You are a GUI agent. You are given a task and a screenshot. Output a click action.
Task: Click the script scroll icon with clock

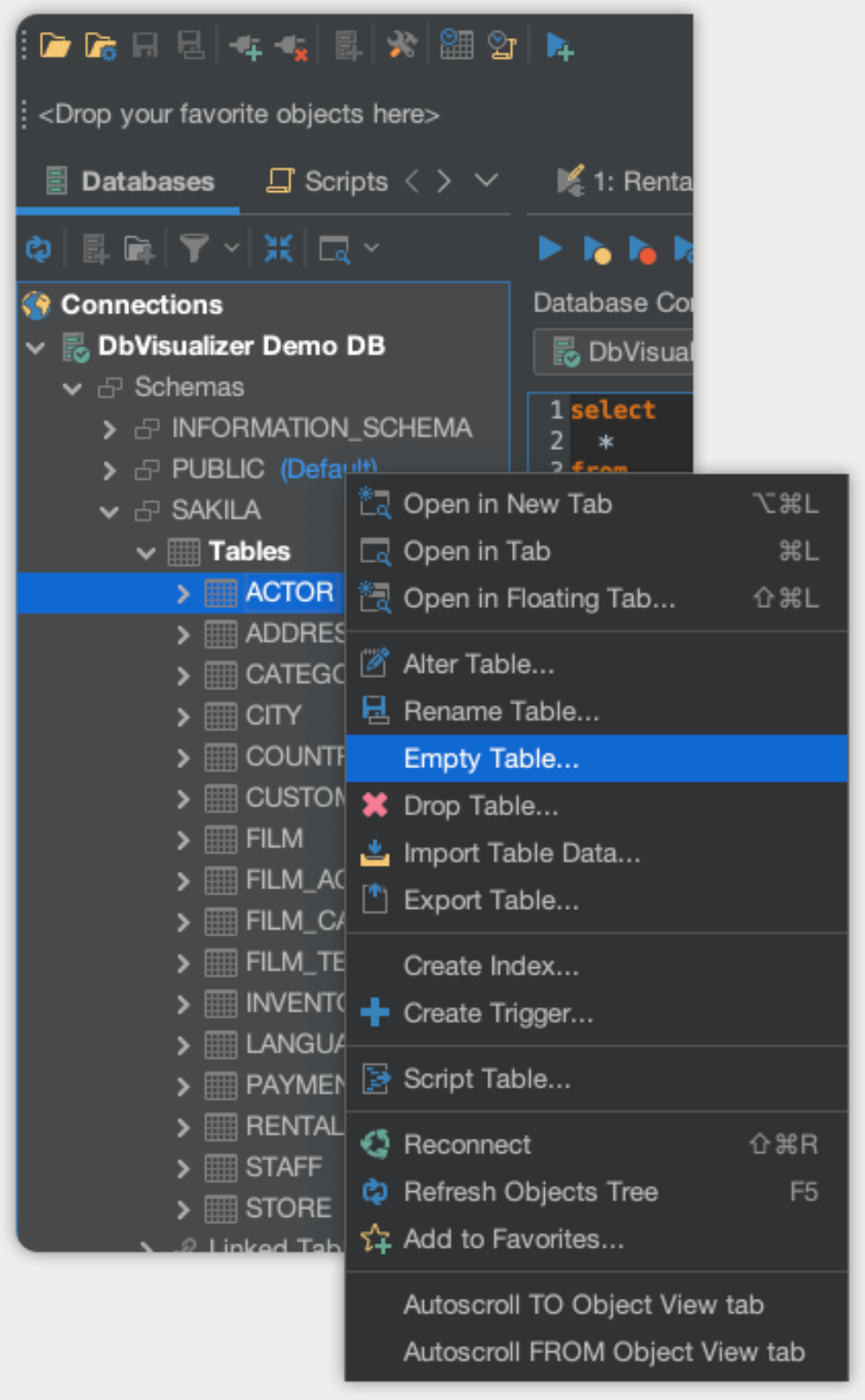point(501,44)
